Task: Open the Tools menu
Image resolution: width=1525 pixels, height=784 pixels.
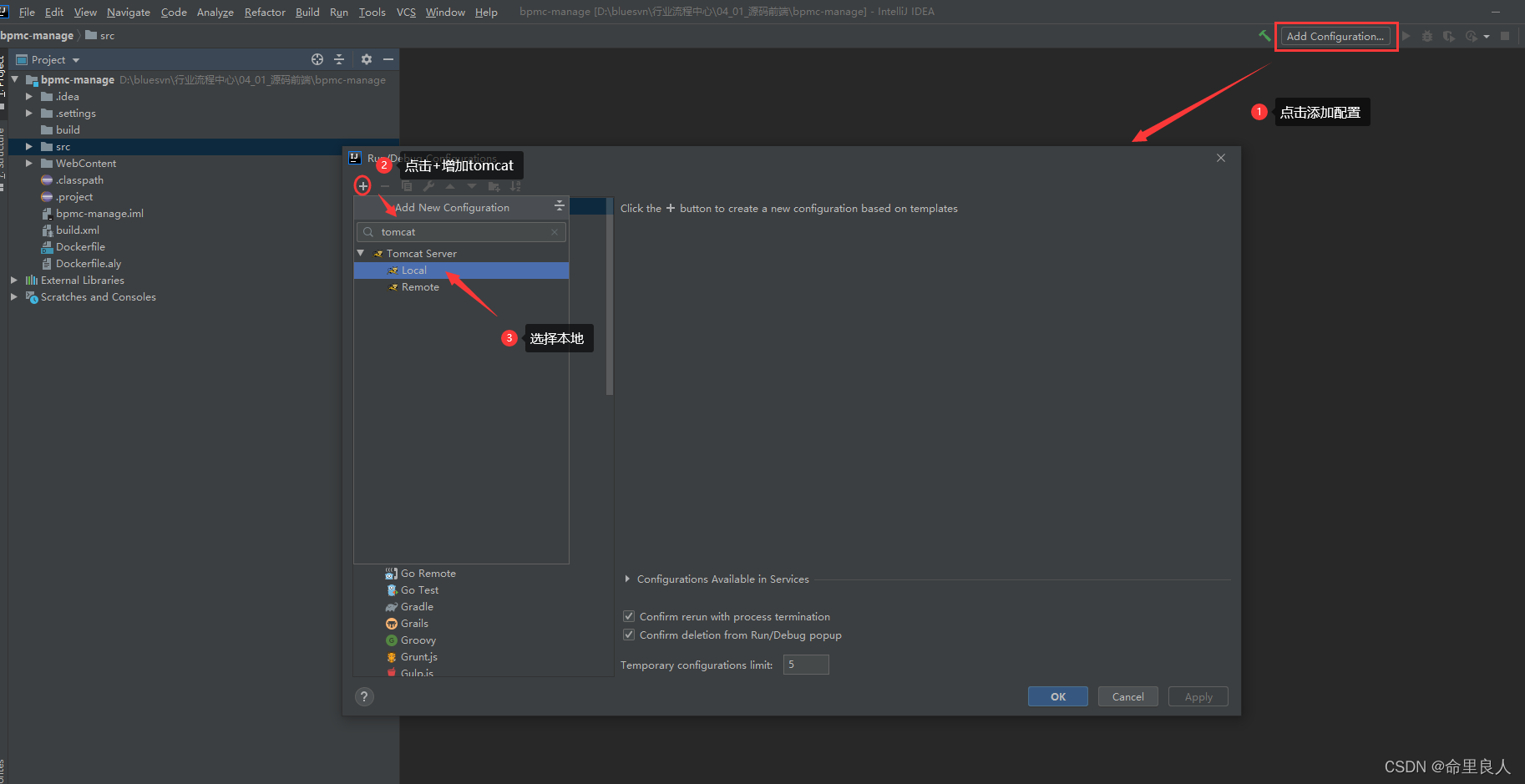Action: pyautogui.click(x=372, y=12)
